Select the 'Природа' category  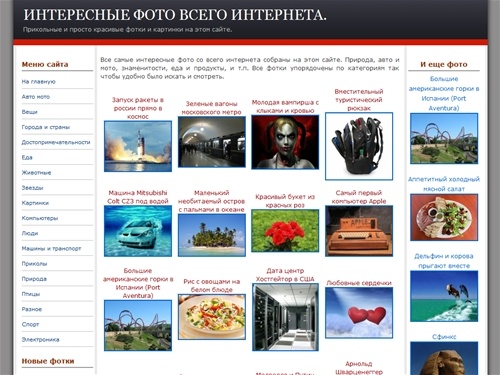coord(34,279)
